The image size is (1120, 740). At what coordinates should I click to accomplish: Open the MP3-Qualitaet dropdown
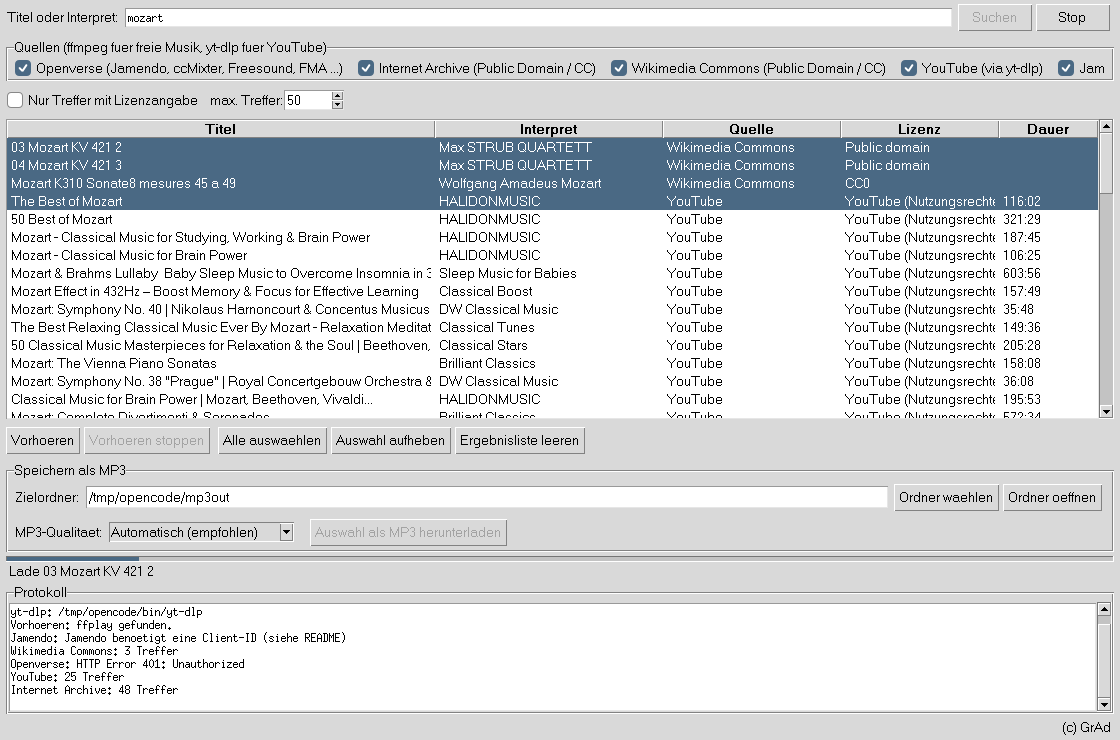286,532
